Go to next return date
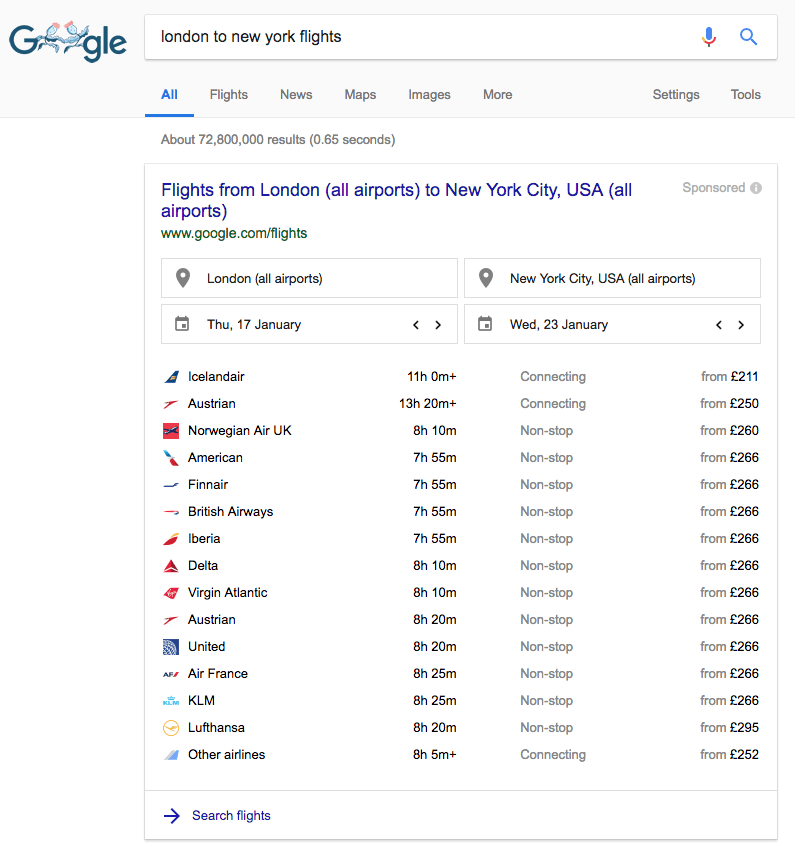Screen dimensions: 795x853 741,325
